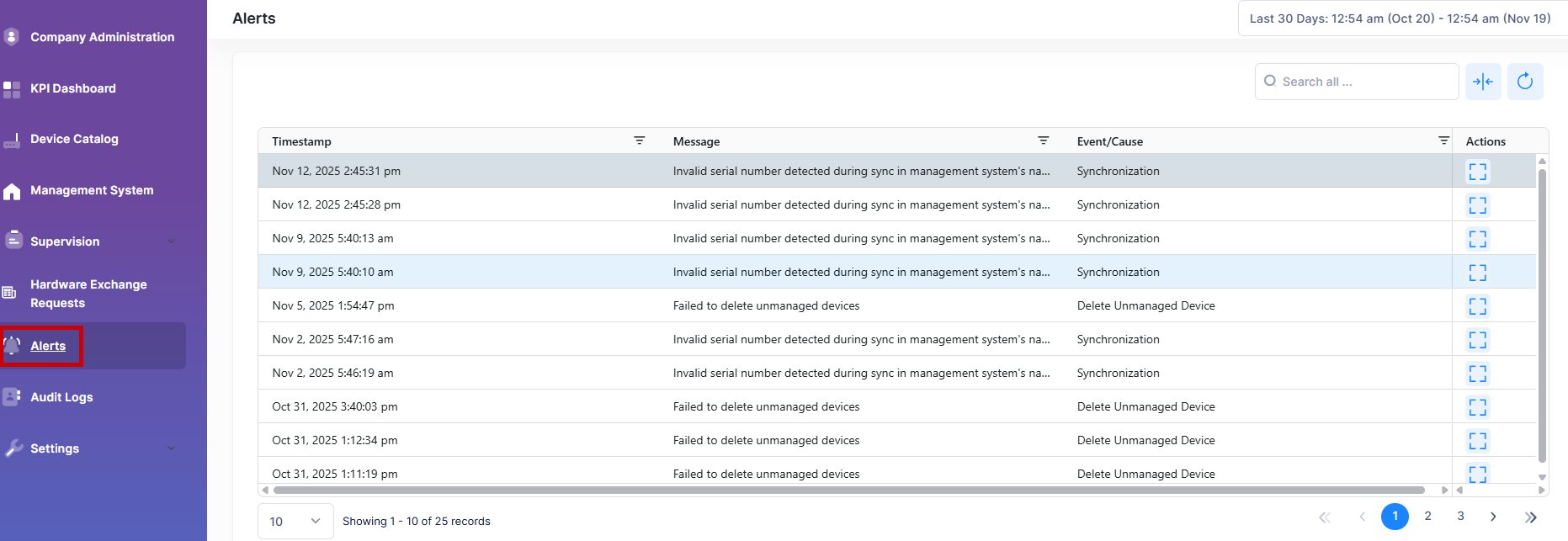Jump to the last page
The image size is (1568, 541).
[x=1530, y=517]
